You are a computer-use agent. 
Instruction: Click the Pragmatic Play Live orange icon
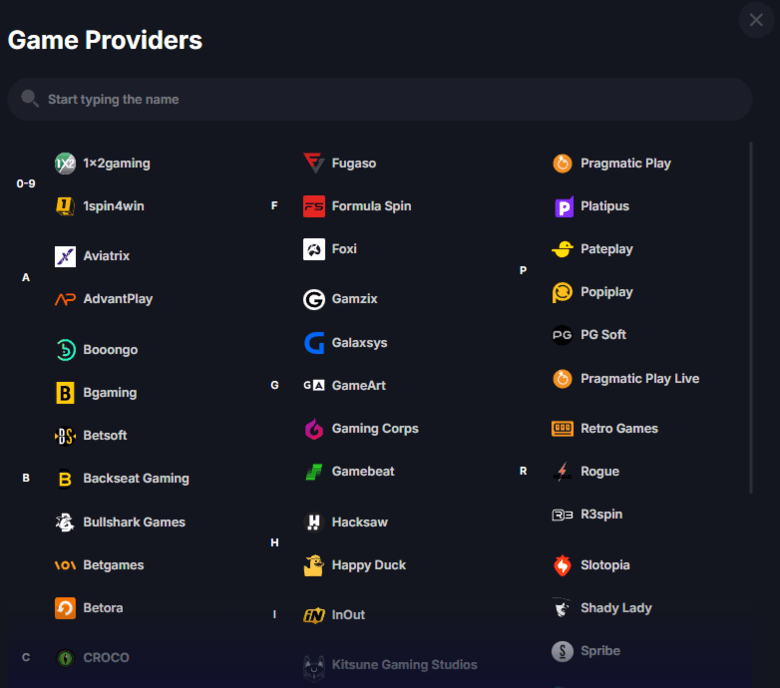563,379
